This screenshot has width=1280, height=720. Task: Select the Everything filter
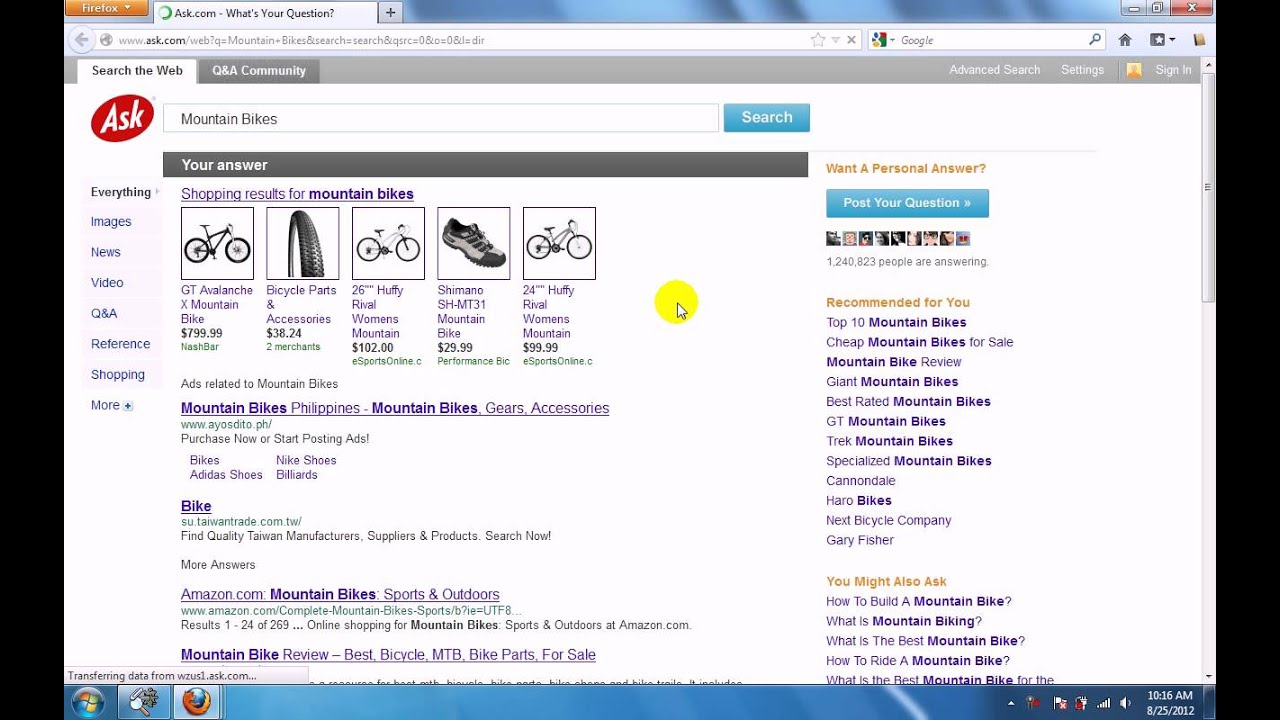(121, 192)
